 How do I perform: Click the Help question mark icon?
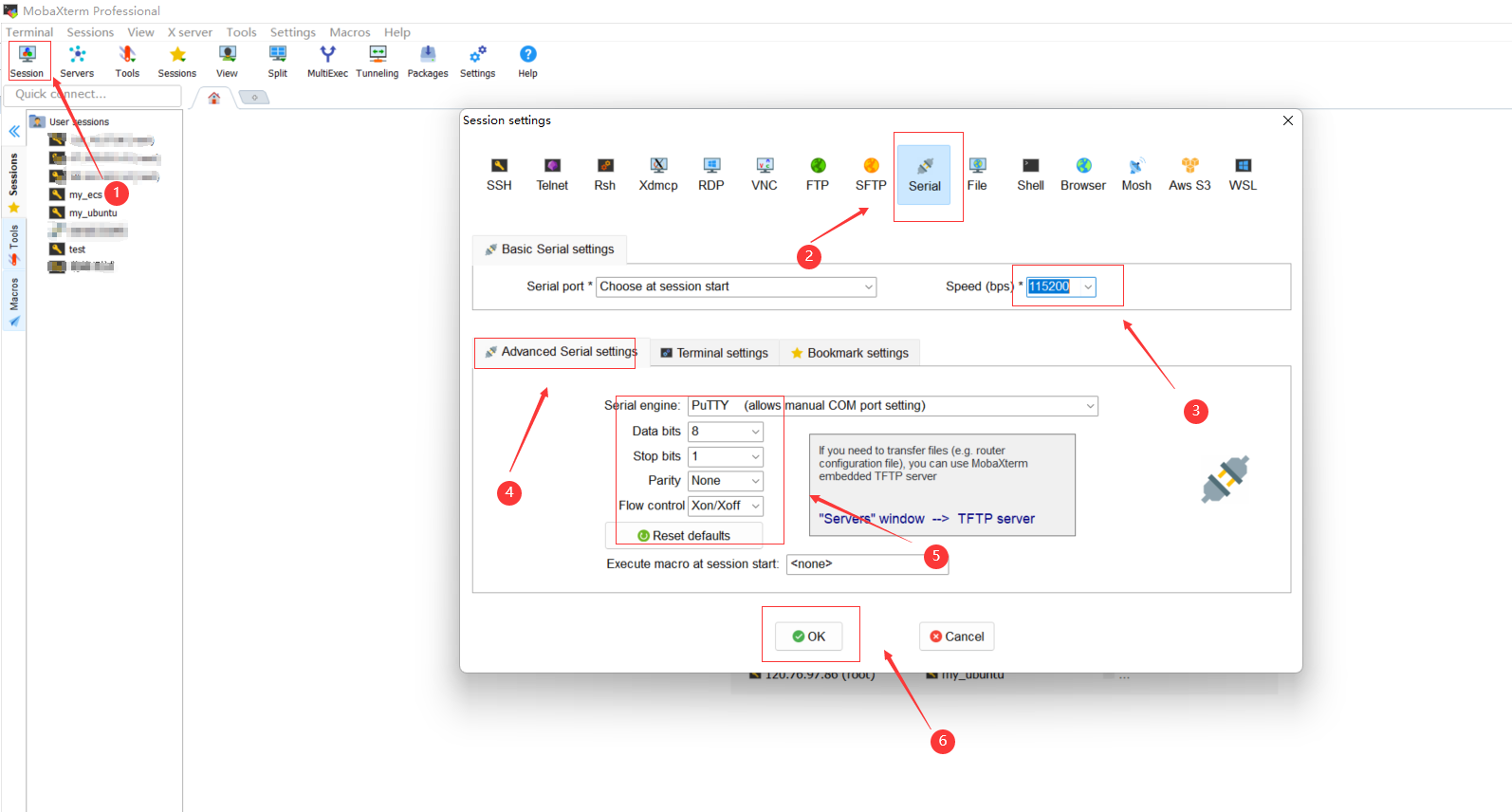point(527,62)
